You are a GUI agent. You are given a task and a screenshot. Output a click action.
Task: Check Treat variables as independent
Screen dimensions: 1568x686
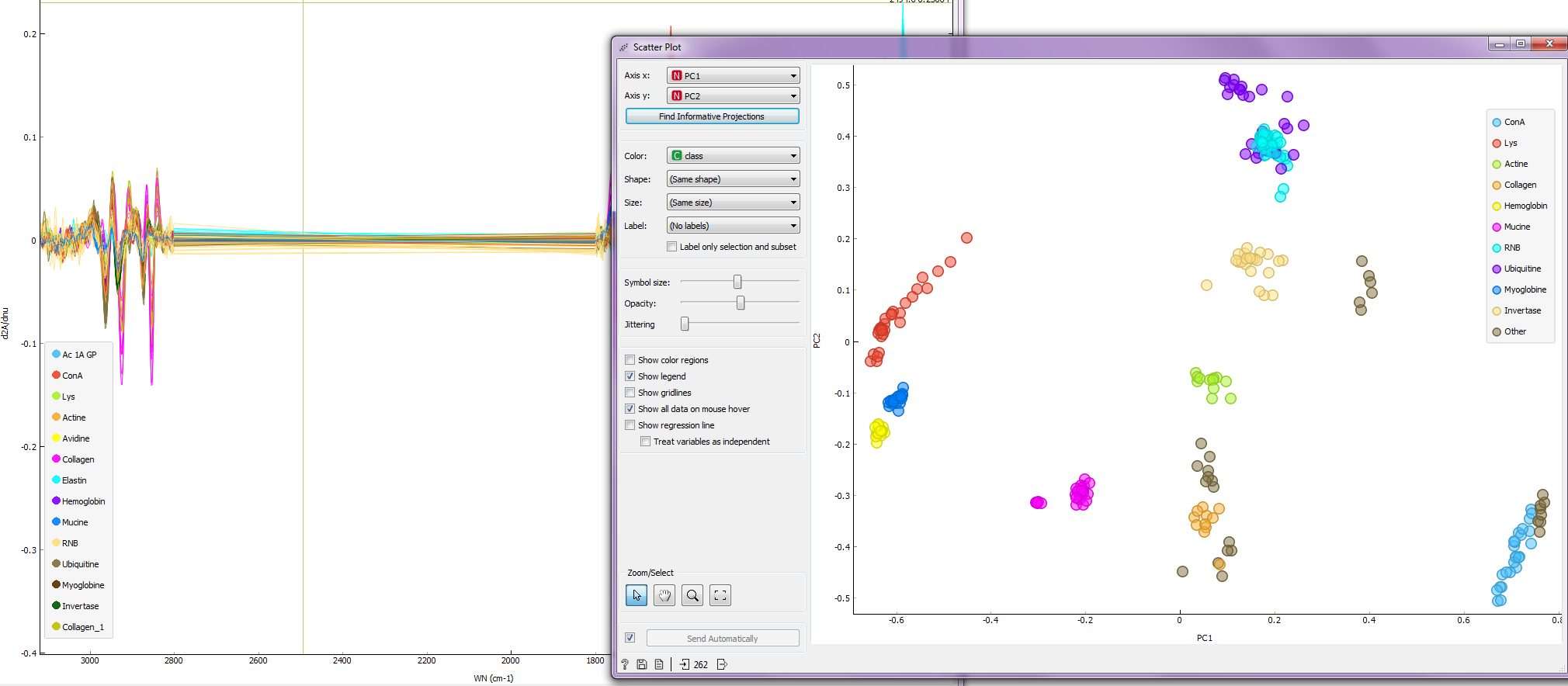pos(646,442)
